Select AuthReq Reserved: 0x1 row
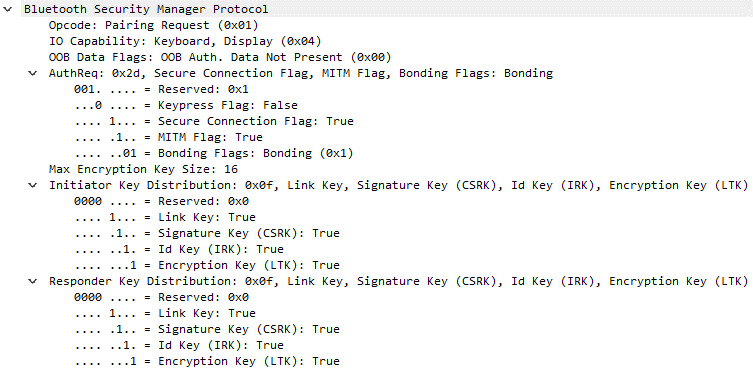The image size is (753, 371). coord(161,89)
